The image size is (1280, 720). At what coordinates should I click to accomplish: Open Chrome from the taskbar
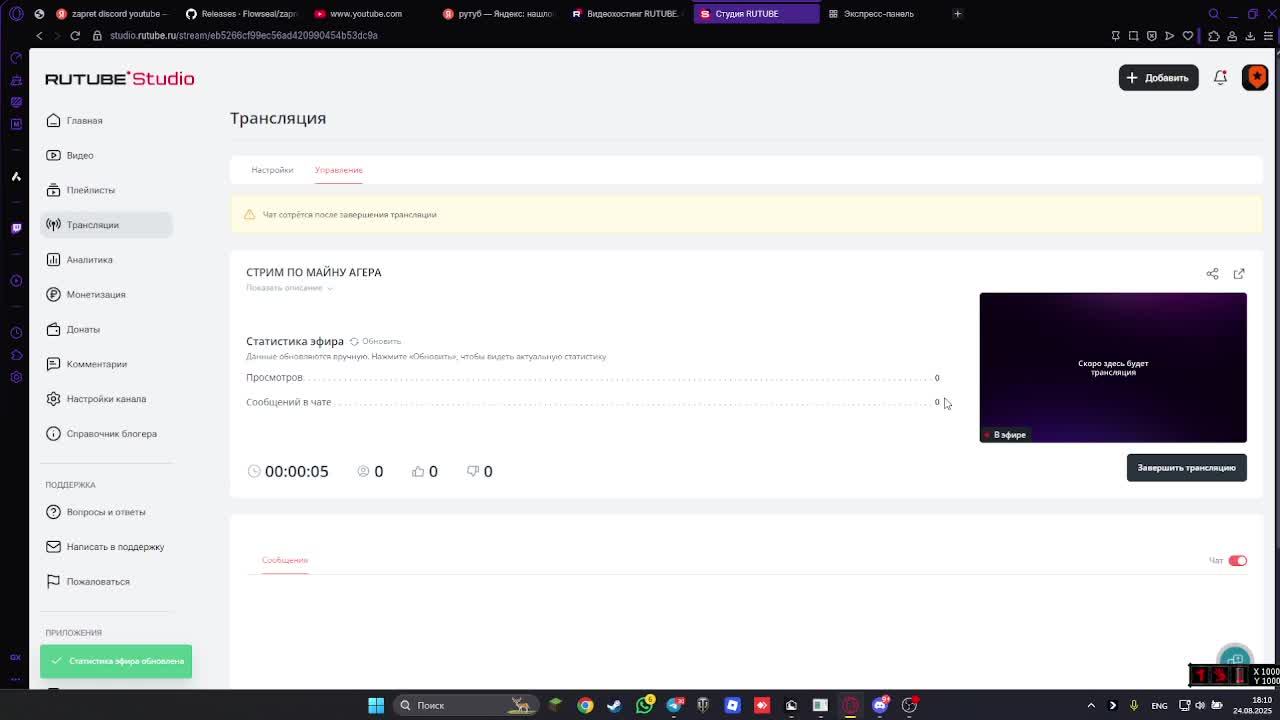(x=585, y=705)
